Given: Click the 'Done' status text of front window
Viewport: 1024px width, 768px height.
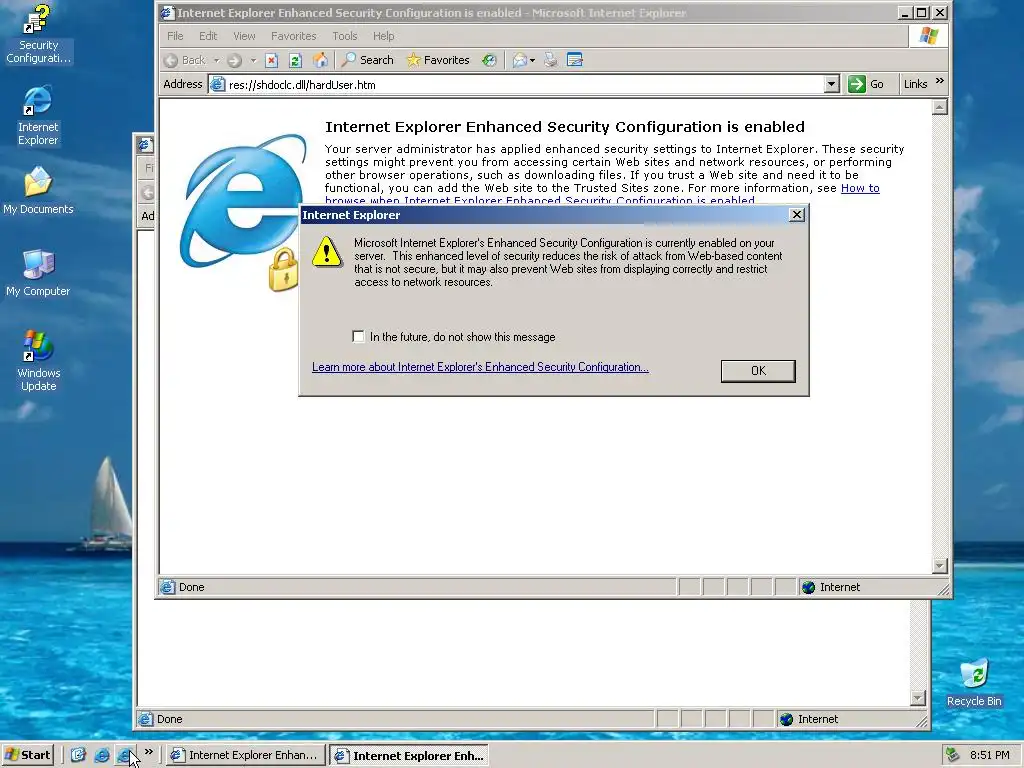Looking at the screenshot, I should click(191, 587).
